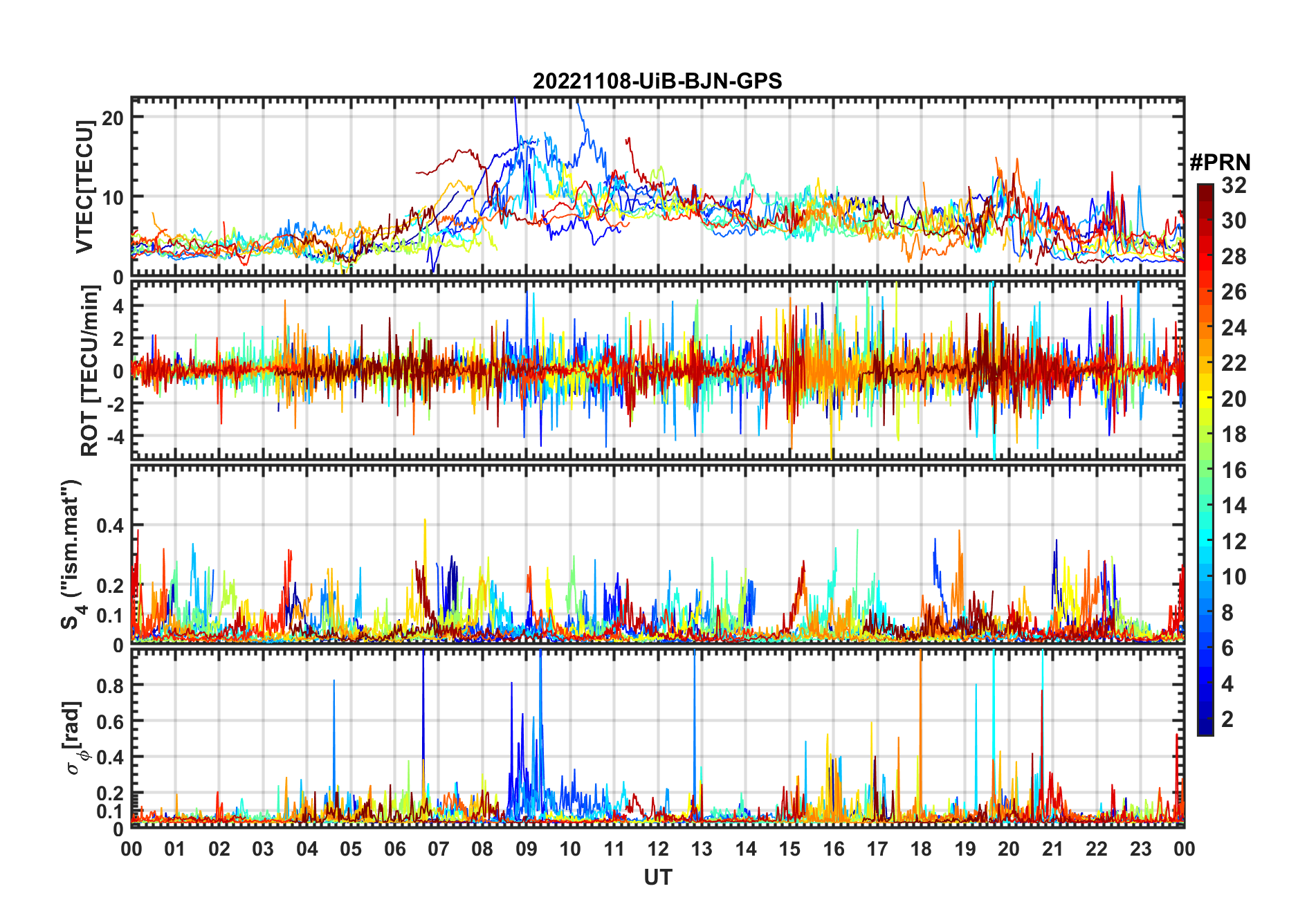Click the ROT [TECU/min] axis label

(x=89, y=370)
